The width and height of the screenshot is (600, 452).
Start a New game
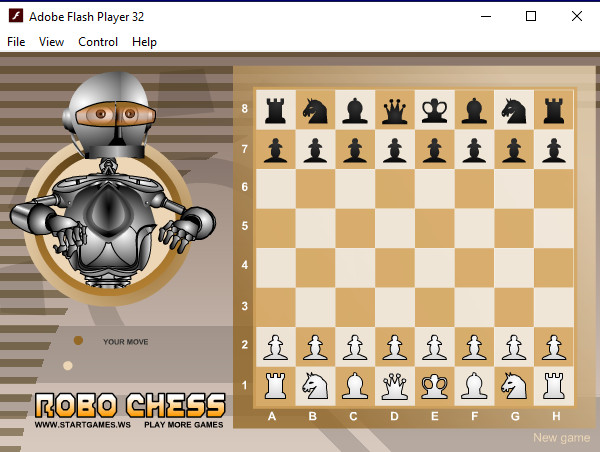click(x=561, y=438)
